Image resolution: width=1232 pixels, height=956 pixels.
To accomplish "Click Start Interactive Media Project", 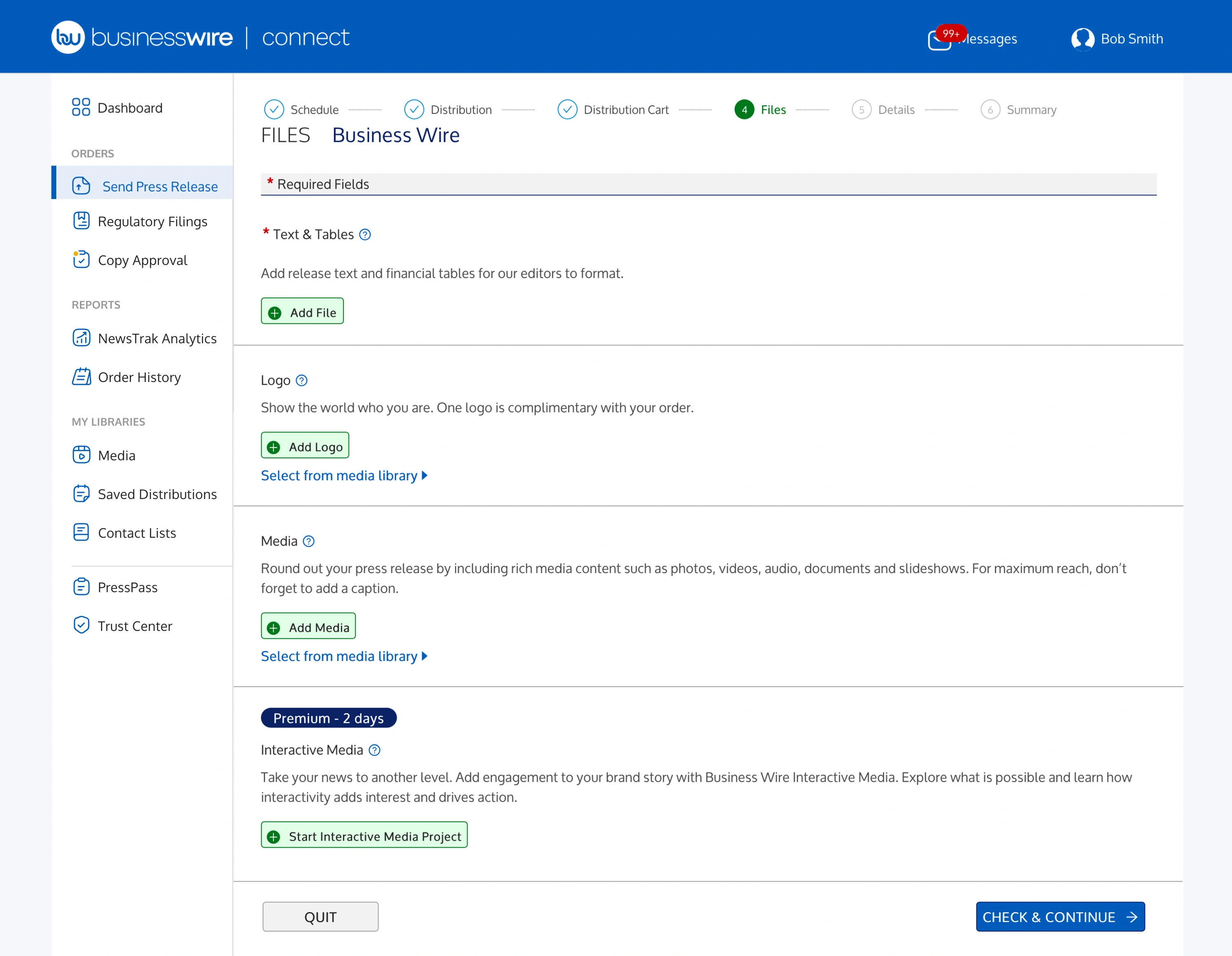I will pyautogui.click(x=364, y=835).
